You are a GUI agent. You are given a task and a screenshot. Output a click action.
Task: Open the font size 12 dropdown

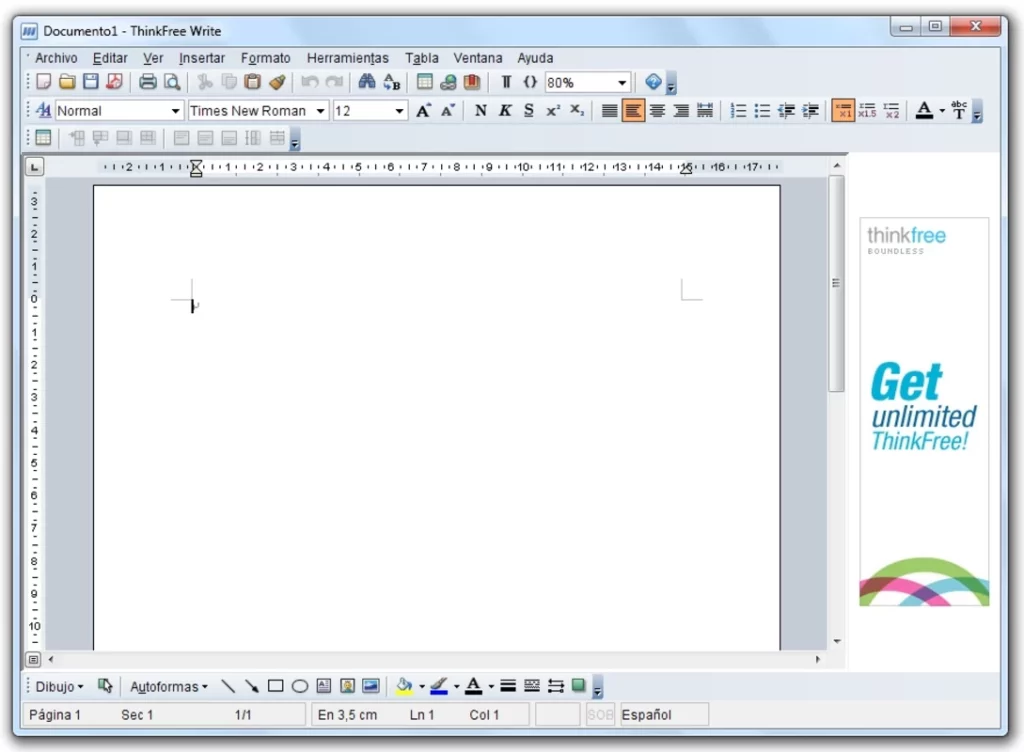click(400, 111)
